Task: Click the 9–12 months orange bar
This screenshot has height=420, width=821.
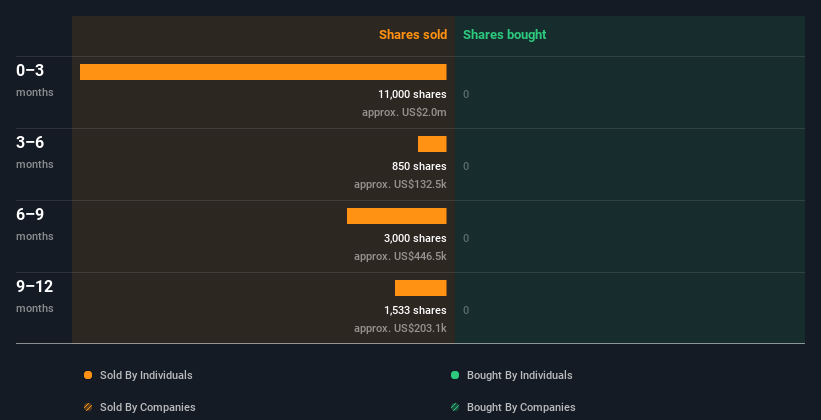Action: click(x=420, y=288)
